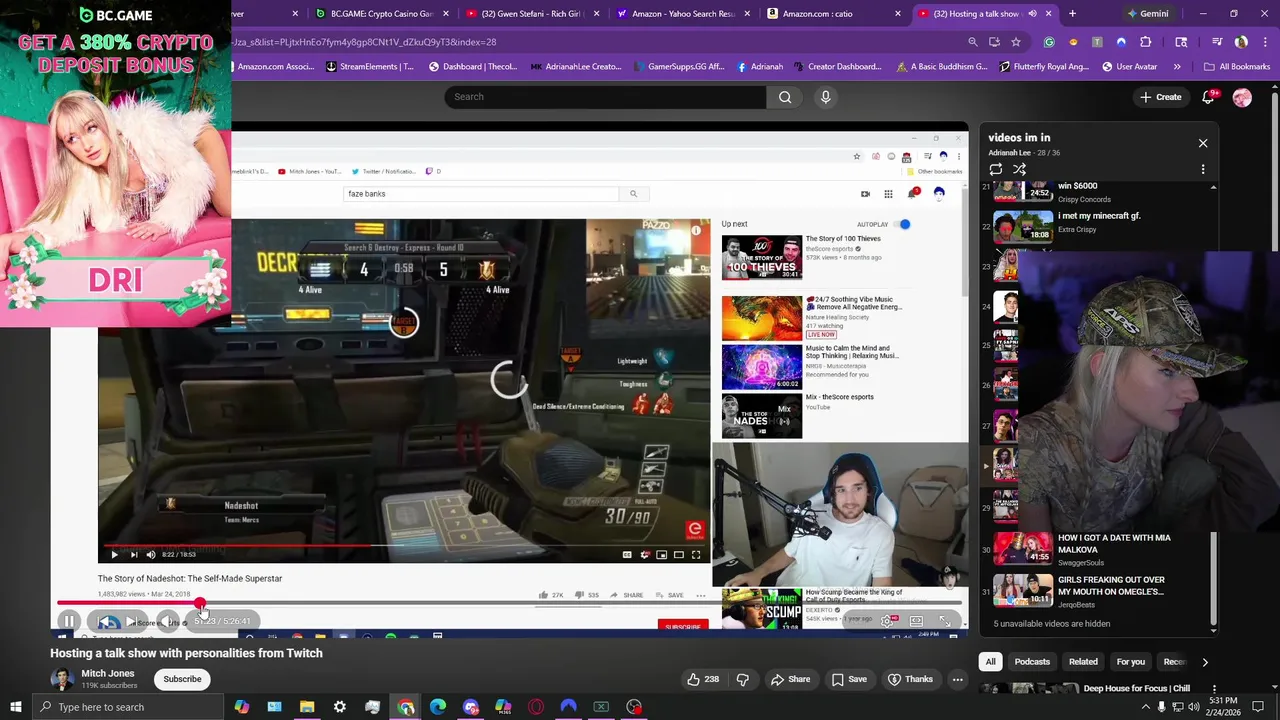Enter fullscreen on main YouTube player
1280x720 pixels.
pyautogui.click(x=945, y=621)
